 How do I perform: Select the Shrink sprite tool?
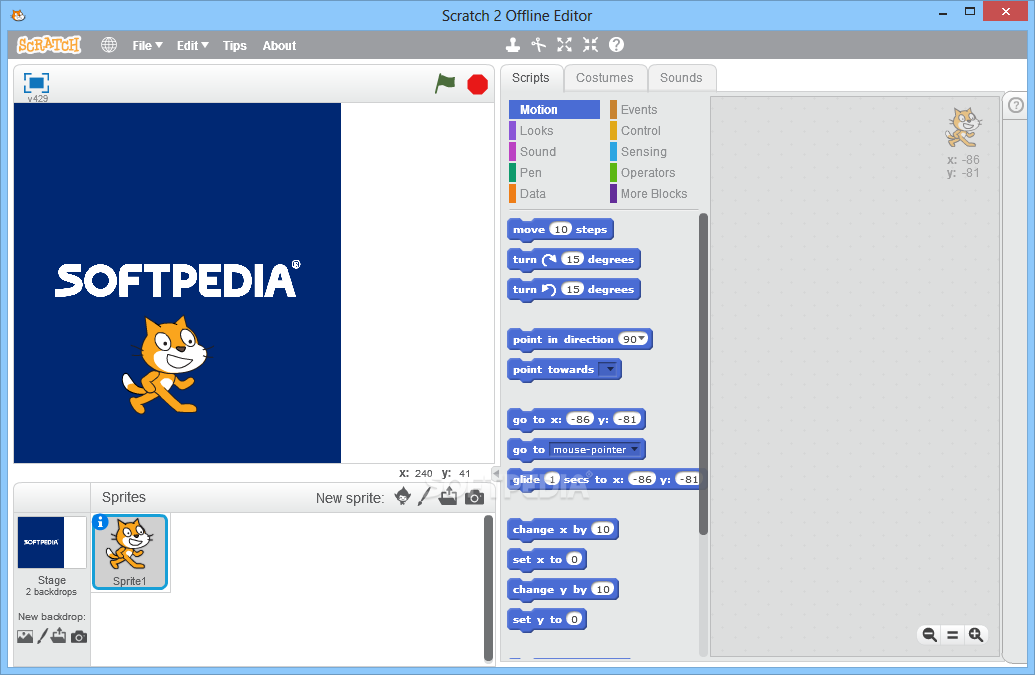coord(590,45)
